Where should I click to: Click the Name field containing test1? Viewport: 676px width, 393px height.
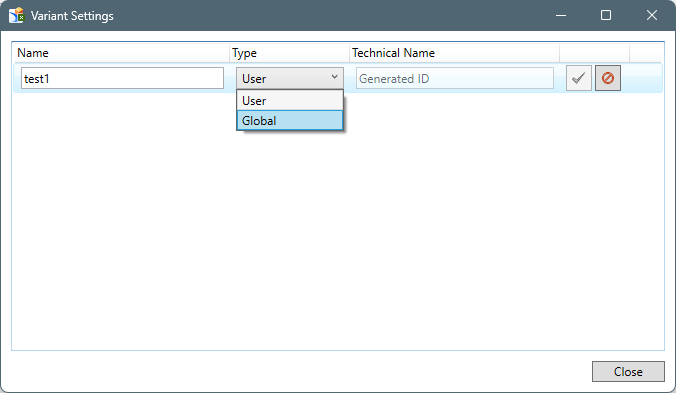pos(122,78)
